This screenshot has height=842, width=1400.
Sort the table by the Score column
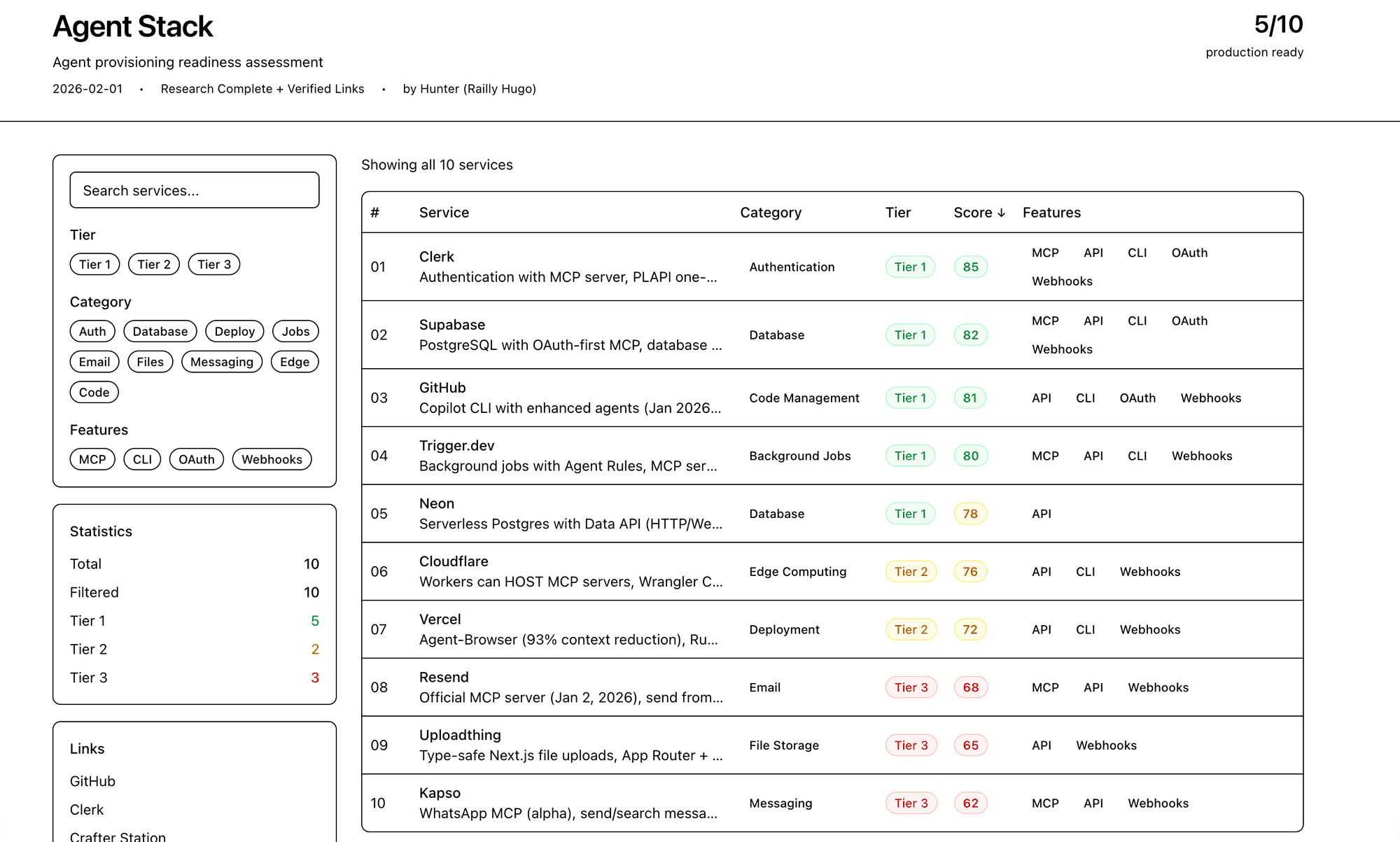979,212
